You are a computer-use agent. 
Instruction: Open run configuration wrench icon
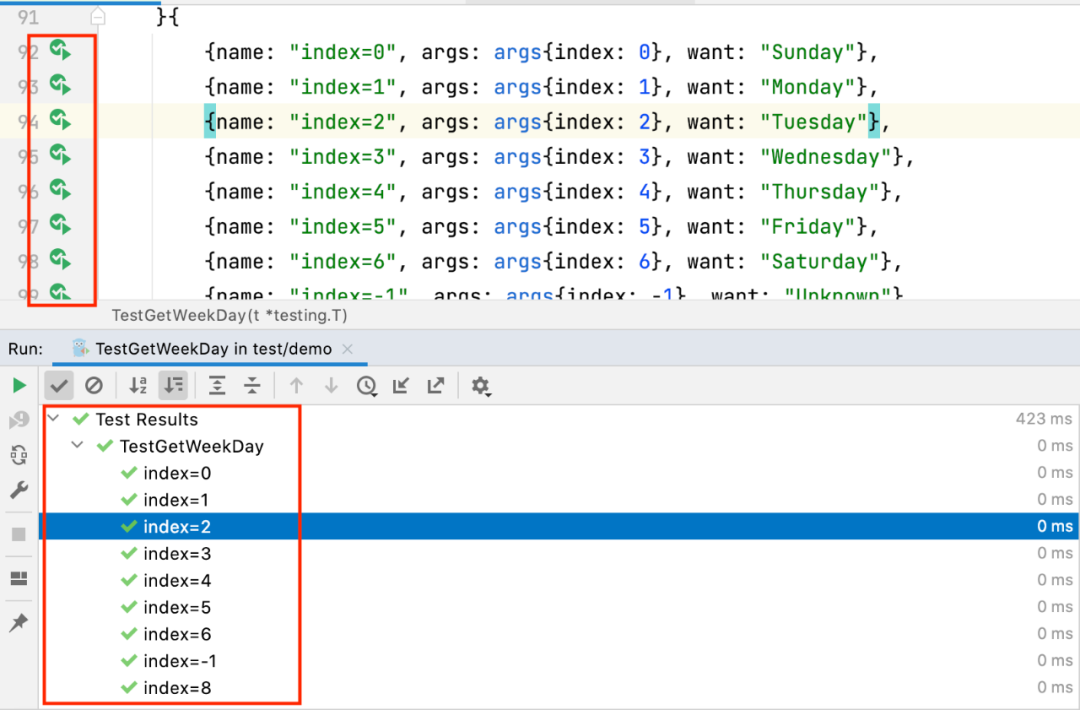click(19, 490)
